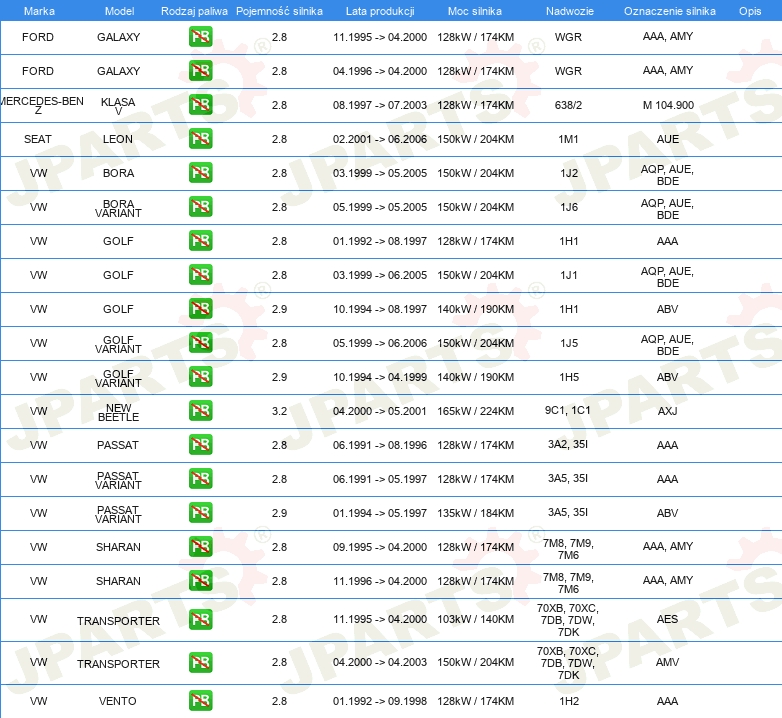Click the Oznaczenie silnika column header
Viewport: 782px width, 718px height.
point(670,11)
